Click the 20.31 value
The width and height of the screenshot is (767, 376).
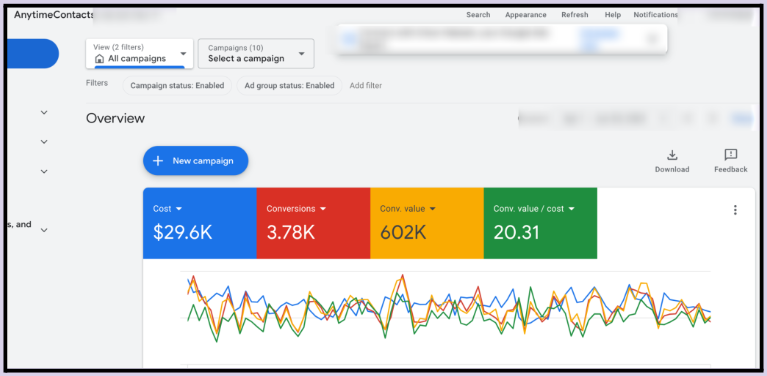click(x=516, y=233)
